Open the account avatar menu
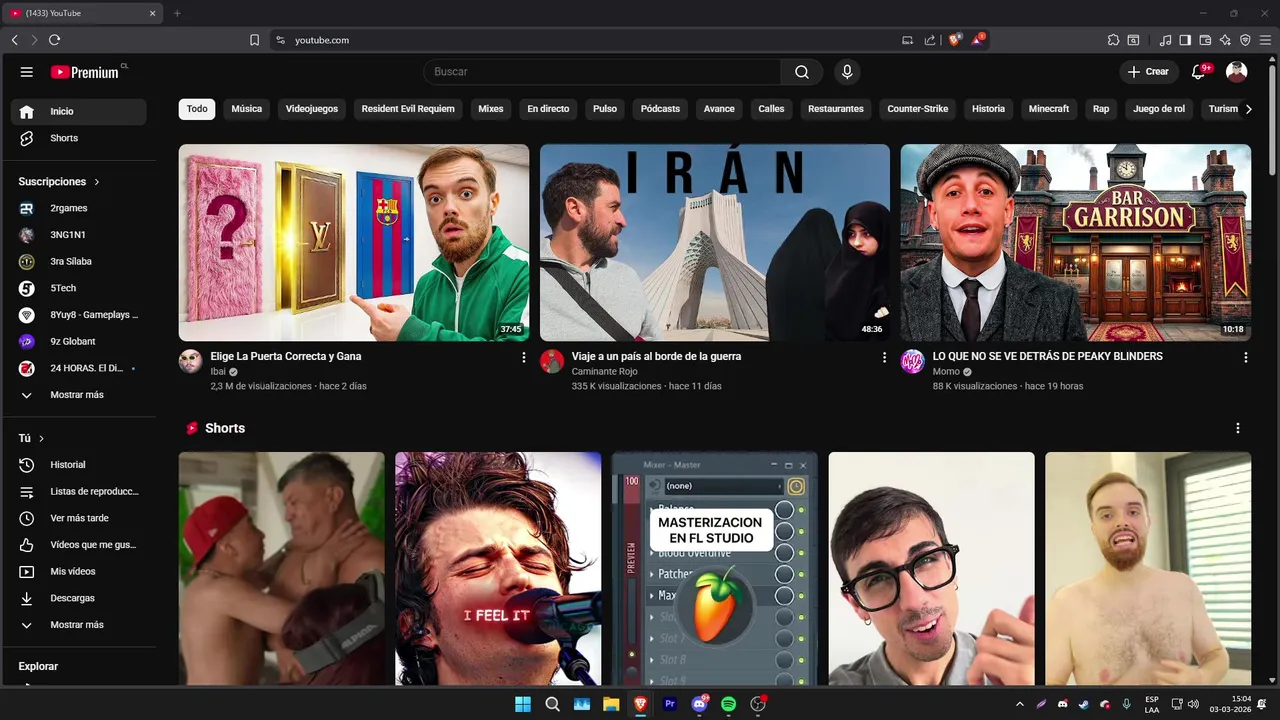Screen dimensions: 1280x720 coord(1237,72)
